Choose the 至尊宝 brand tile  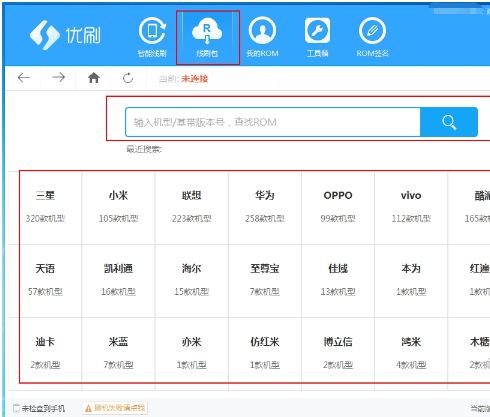coord(265,281)
